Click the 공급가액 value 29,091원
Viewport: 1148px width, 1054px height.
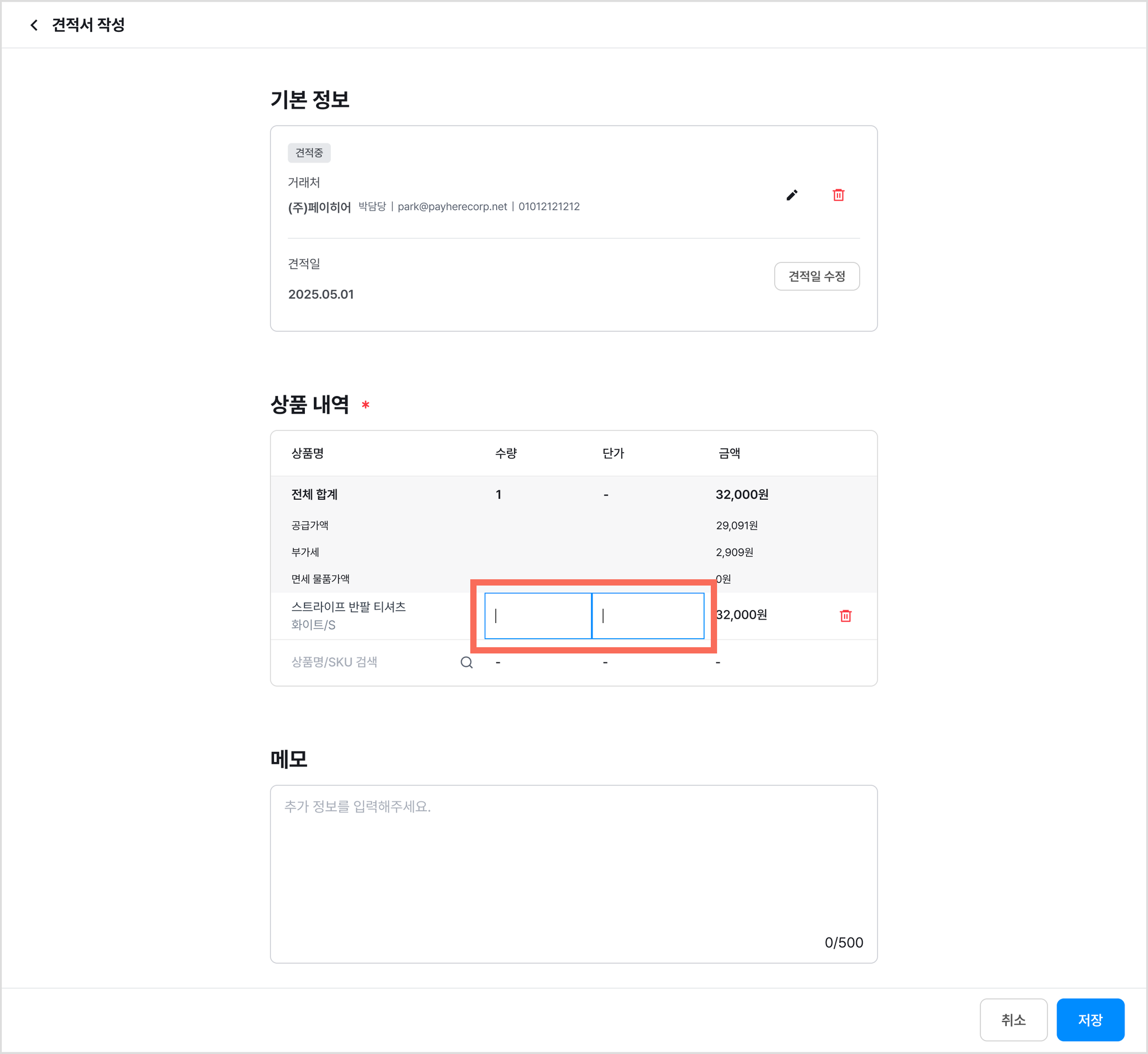click(x=737, y=525)
